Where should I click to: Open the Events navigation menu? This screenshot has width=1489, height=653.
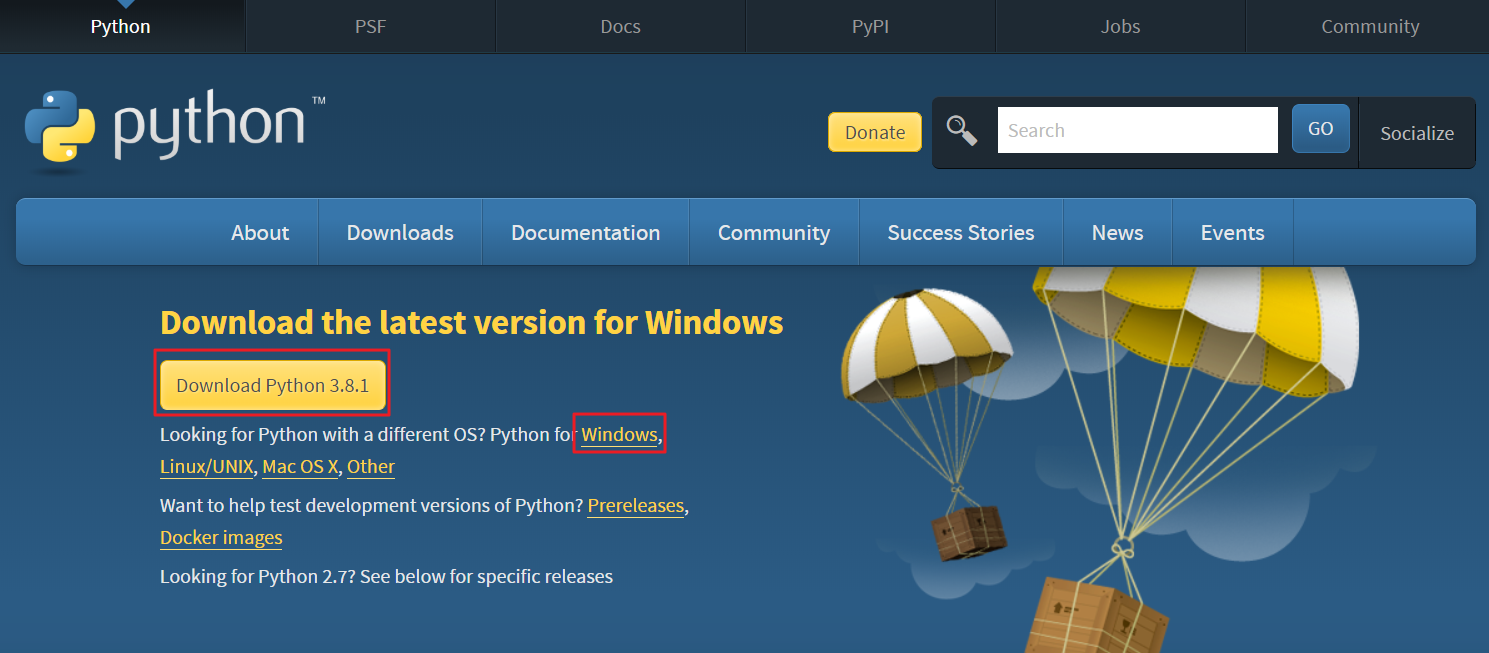point(1232,232)
